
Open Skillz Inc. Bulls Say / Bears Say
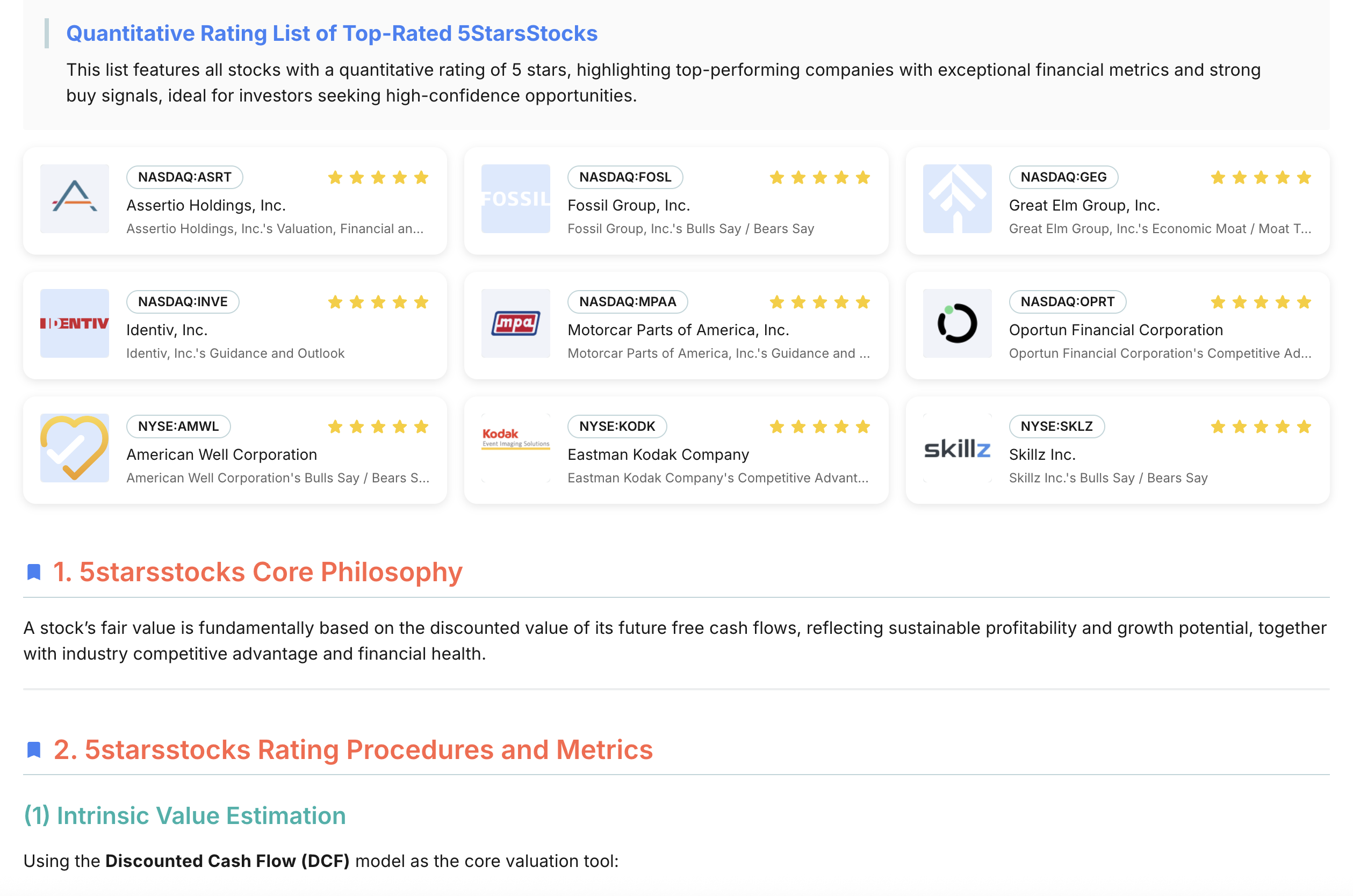[x=1108, y=478]
